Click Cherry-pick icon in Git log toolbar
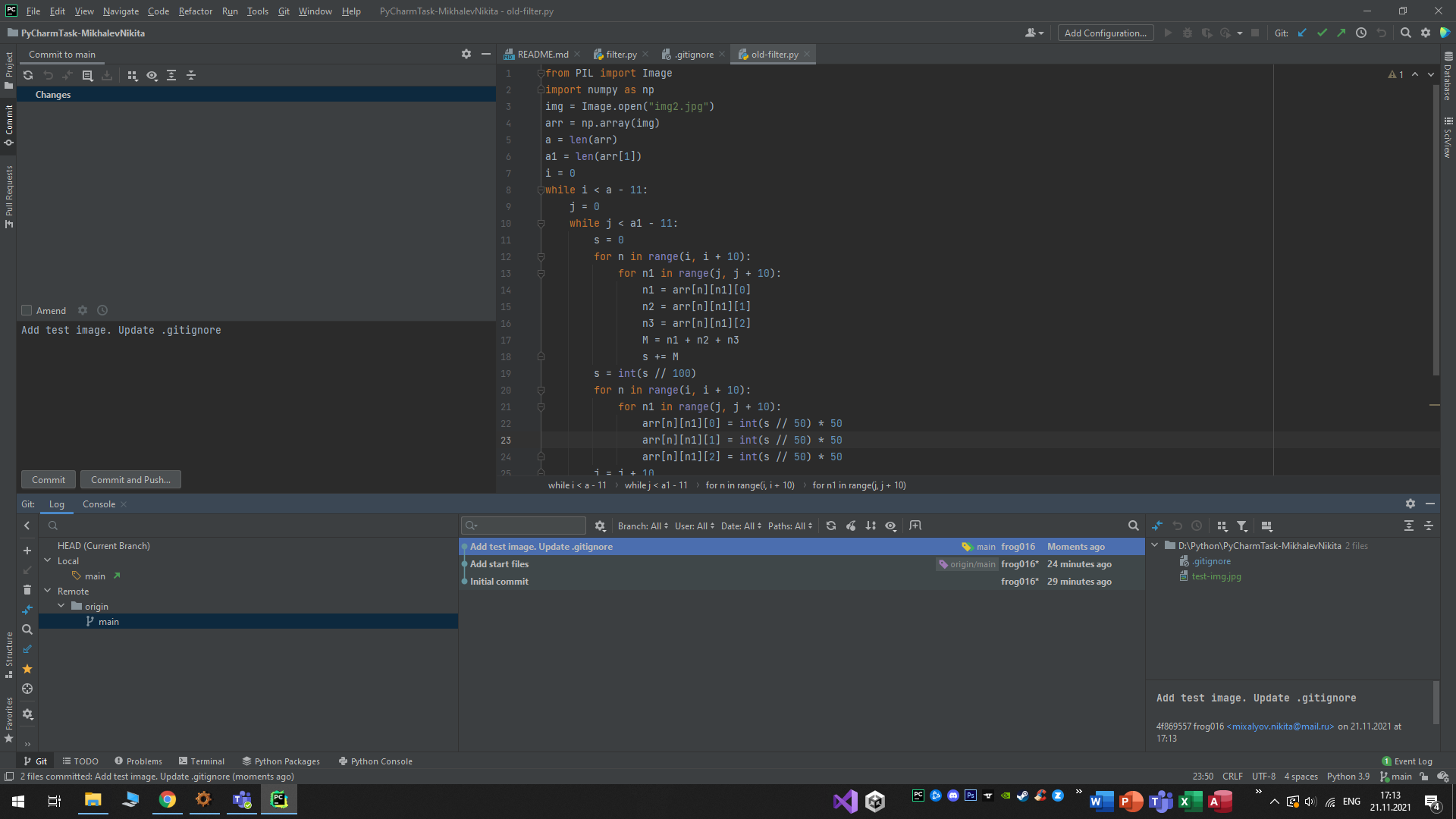Screen dimensions: 1456x819 (851, 526)
